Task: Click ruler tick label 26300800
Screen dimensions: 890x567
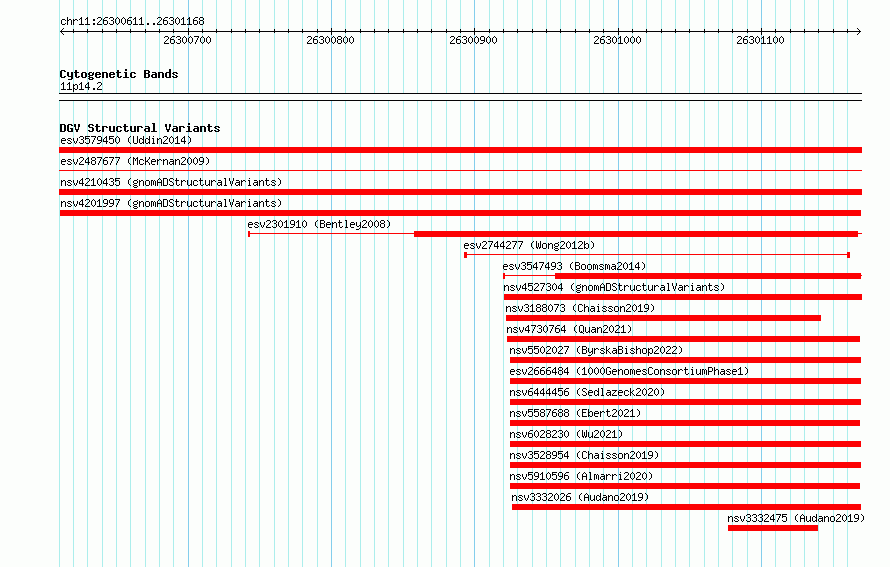Action: 330,40
